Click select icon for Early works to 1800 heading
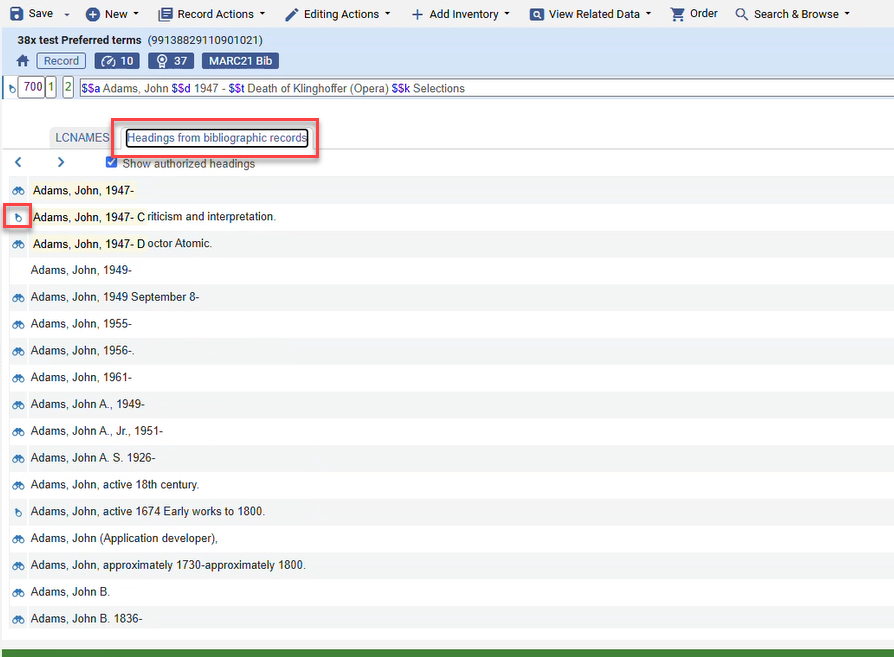Image resolution: width=894 pixels, height=657 pixels. point(18,512)
